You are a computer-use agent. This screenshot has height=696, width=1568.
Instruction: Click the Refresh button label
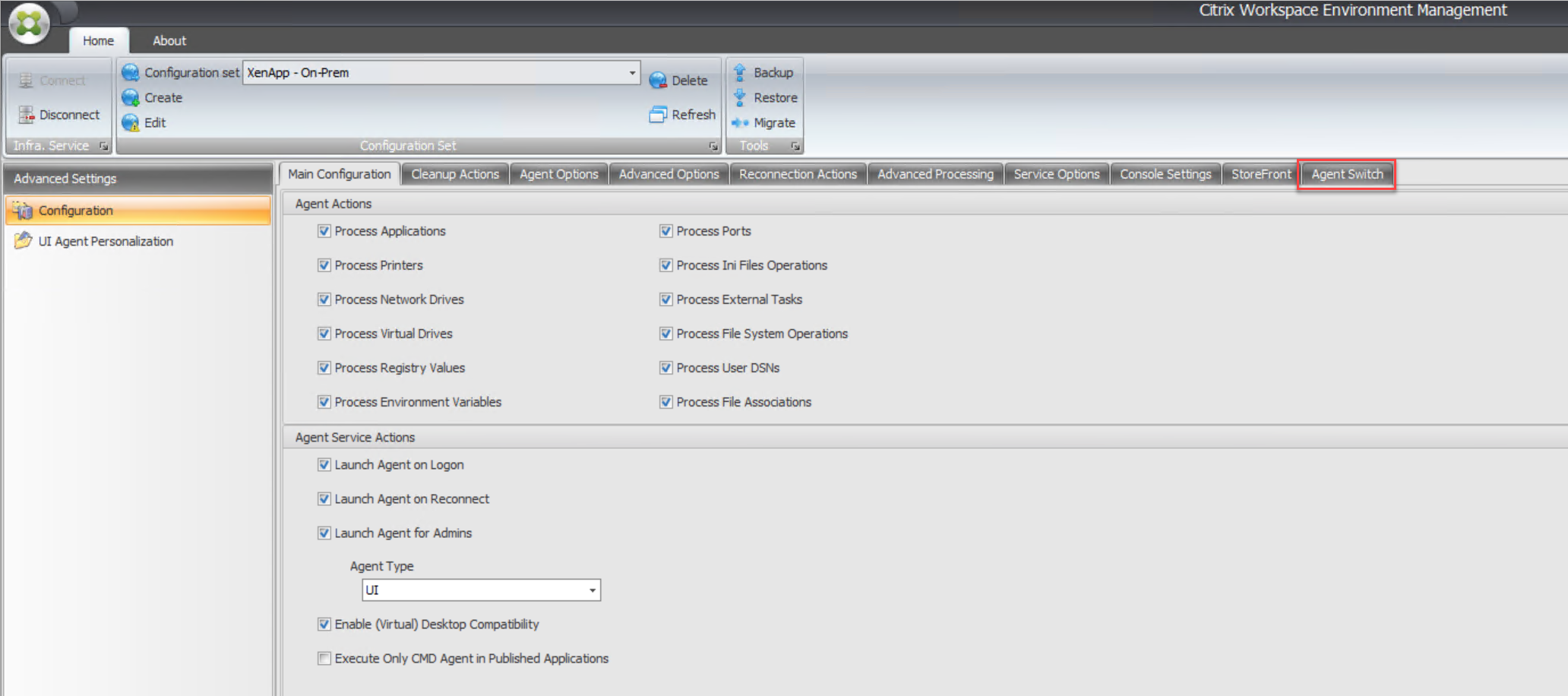(694, 115)
